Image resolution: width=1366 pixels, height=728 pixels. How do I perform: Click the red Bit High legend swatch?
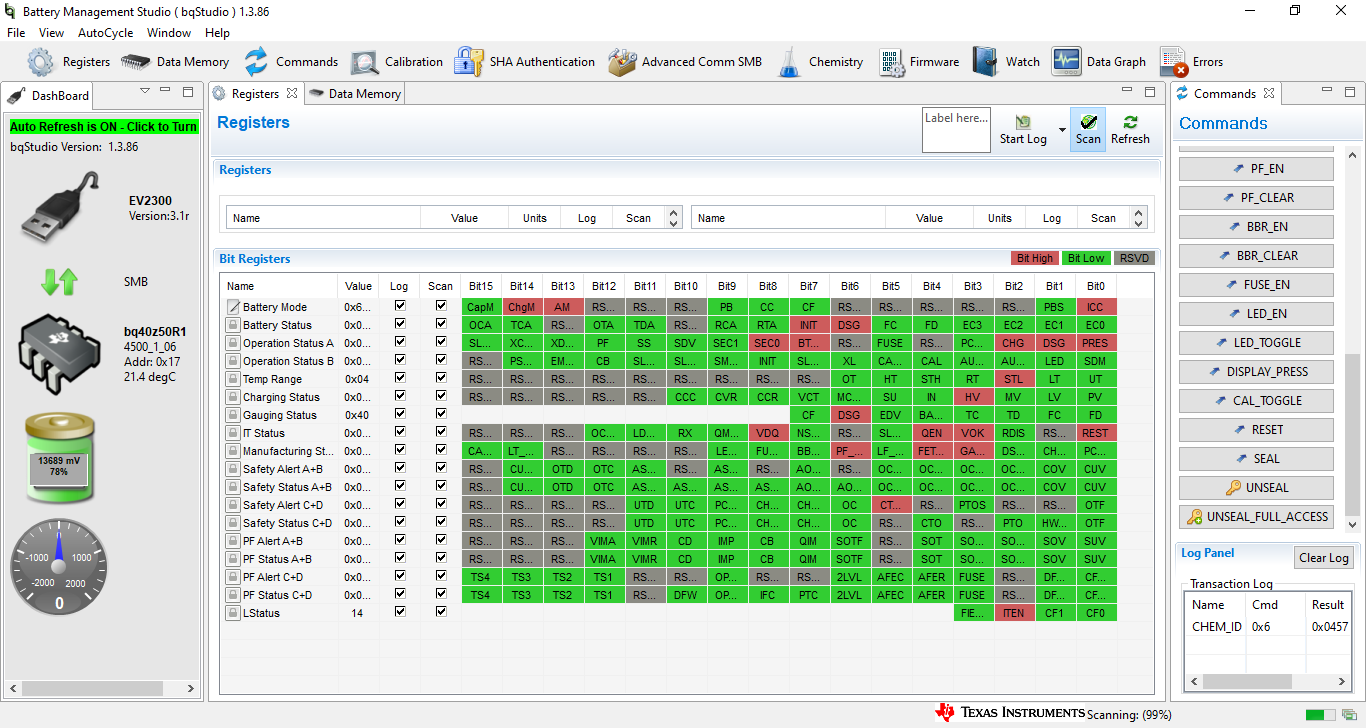[x=1035, y=258]
